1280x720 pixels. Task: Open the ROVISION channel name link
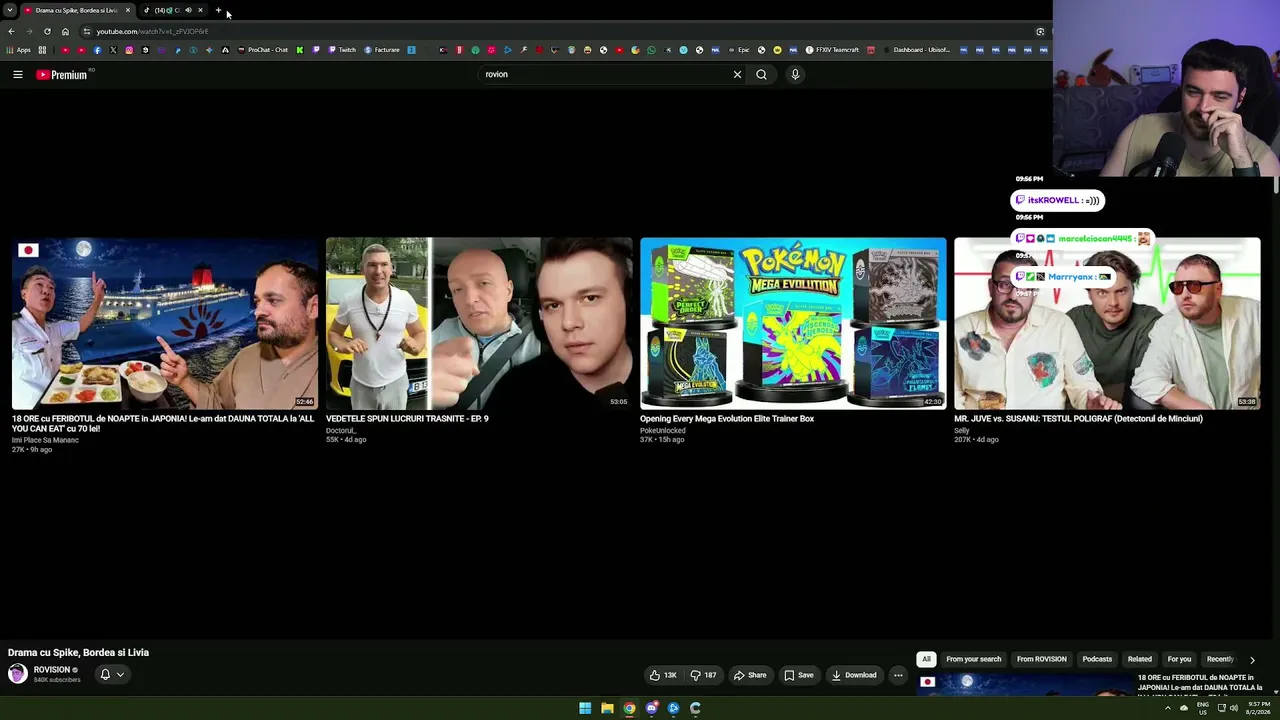pos(52,670)
